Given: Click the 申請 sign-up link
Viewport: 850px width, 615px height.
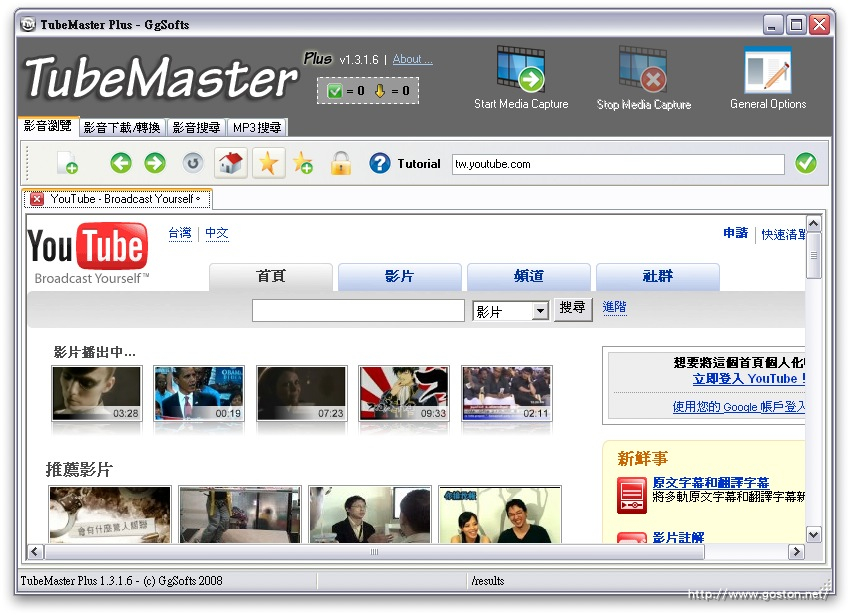Looking at the screenshot, I should 736,233.
